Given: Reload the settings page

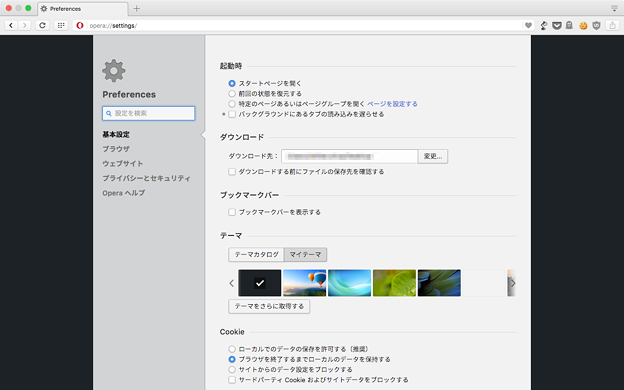Looking at the screenshot, I should [x=42, y=25].
